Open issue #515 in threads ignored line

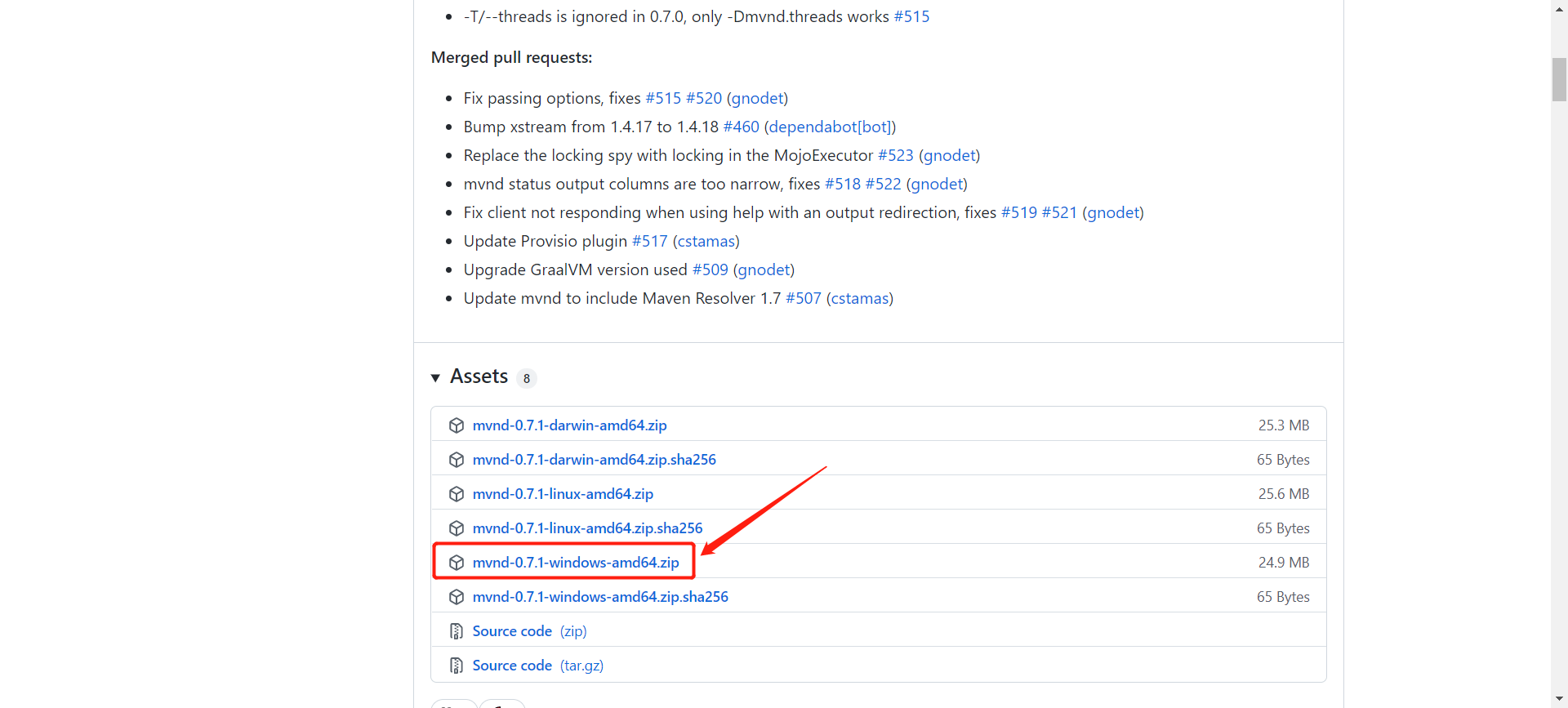911,16
